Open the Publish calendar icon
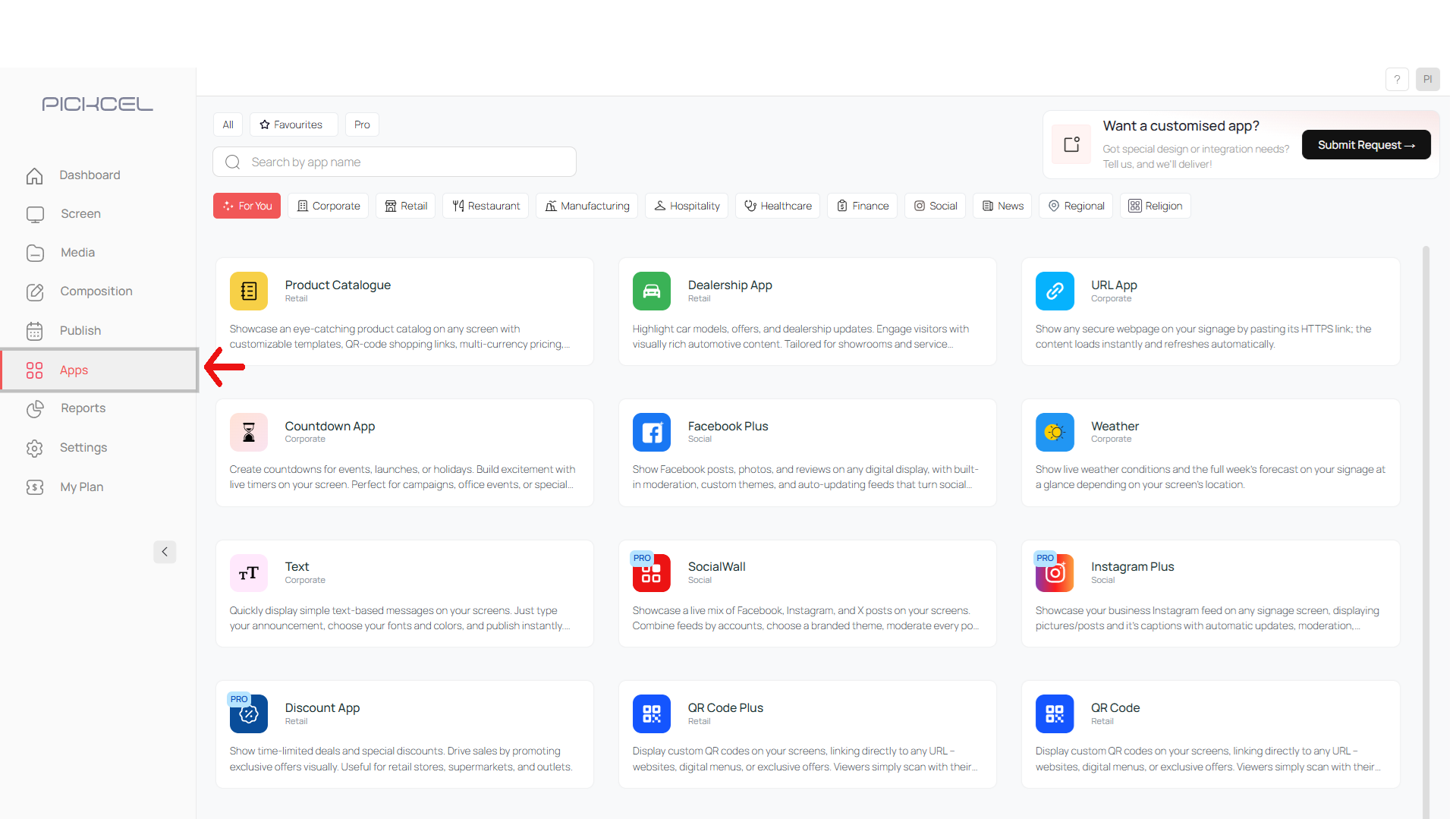This screenshot has width=1456, height=819. point(35,331)
